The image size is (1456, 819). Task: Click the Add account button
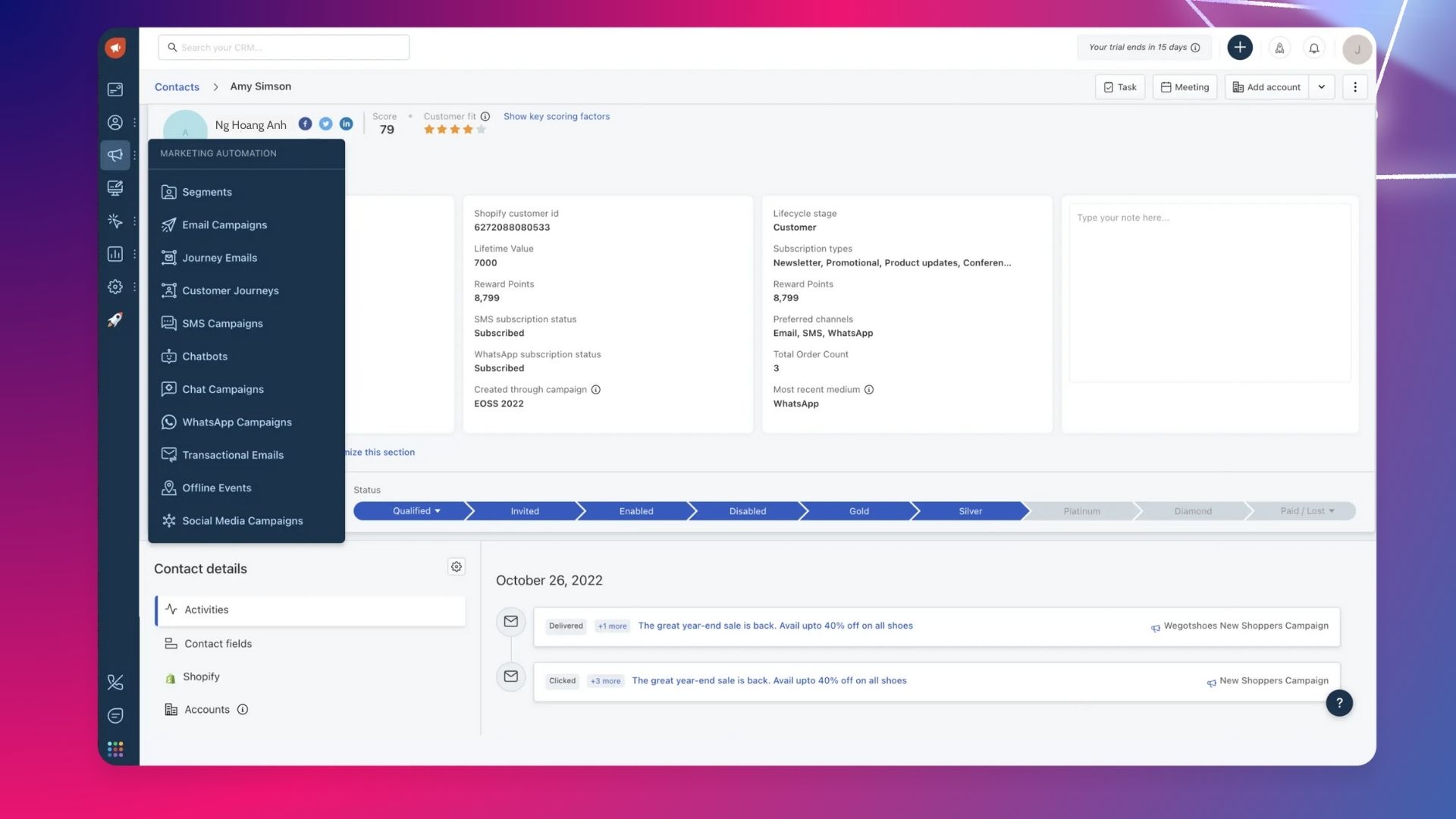(x=1266, y=87)
